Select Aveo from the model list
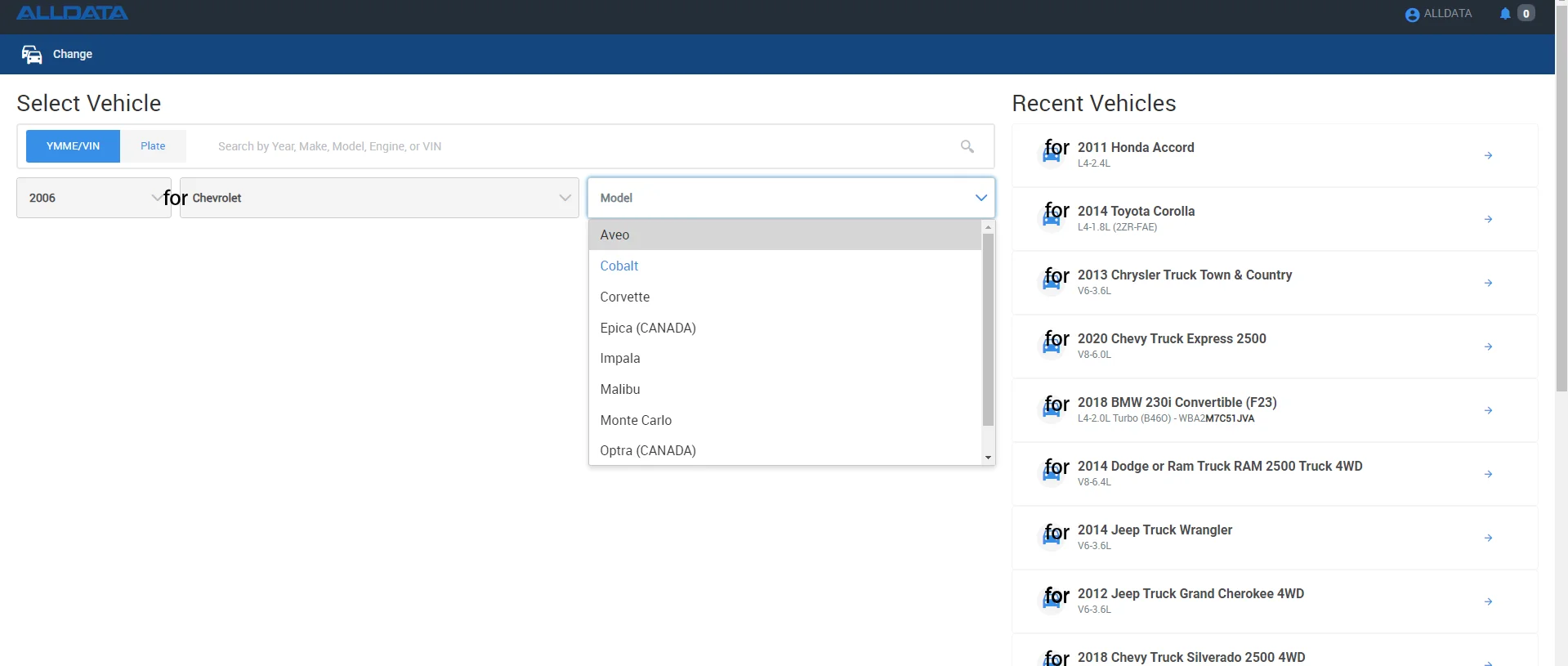This screenshot has width=1568, height=666. pyautogui.click(x=784, y=235)
